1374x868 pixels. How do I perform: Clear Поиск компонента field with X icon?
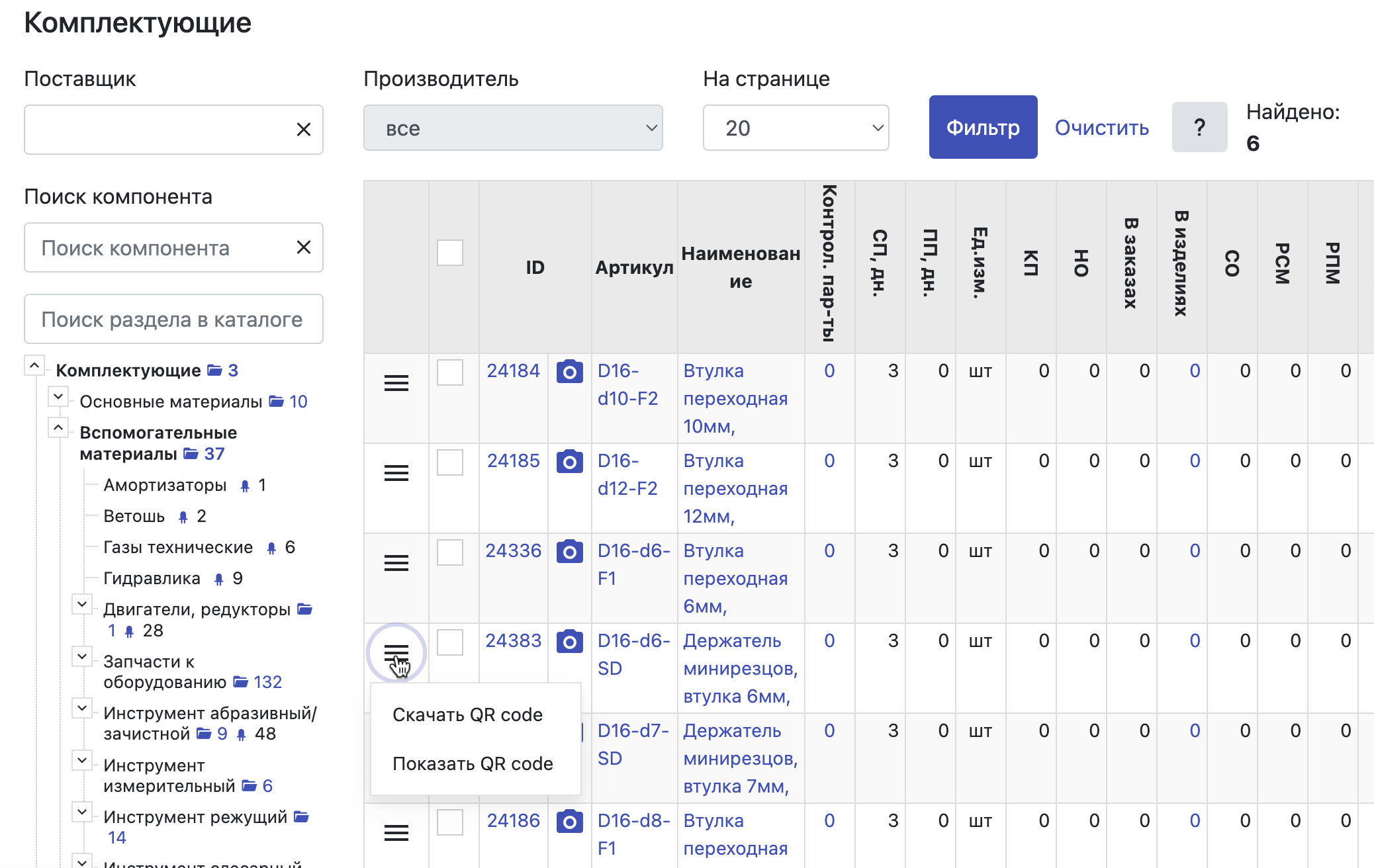click(x=304, y=247)
